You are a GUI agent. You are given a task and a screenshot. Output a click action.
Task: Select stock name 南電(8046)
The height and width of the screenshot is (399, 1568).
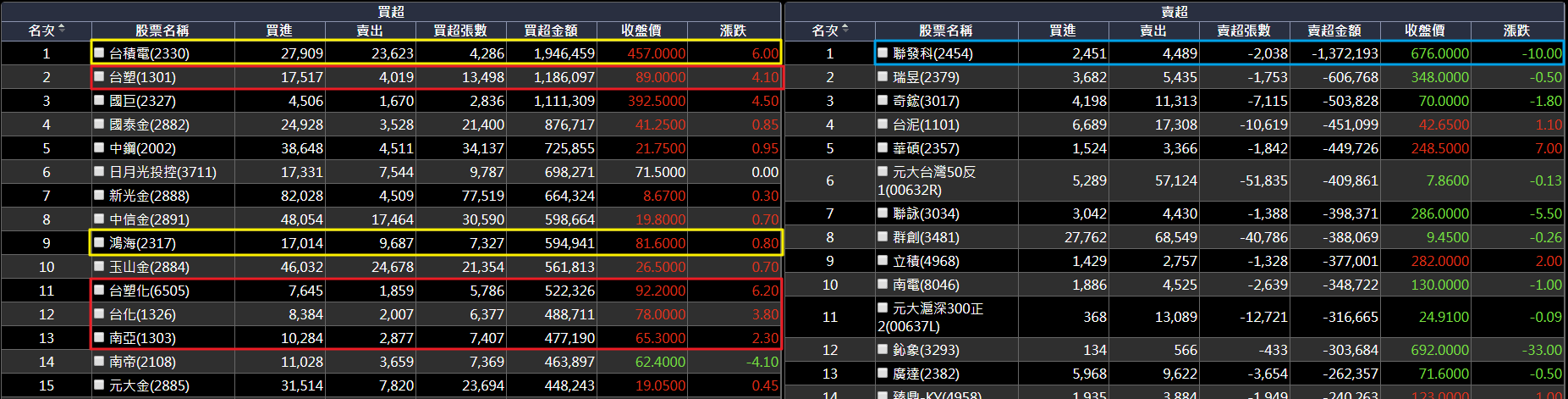click(x=927, y=285)
